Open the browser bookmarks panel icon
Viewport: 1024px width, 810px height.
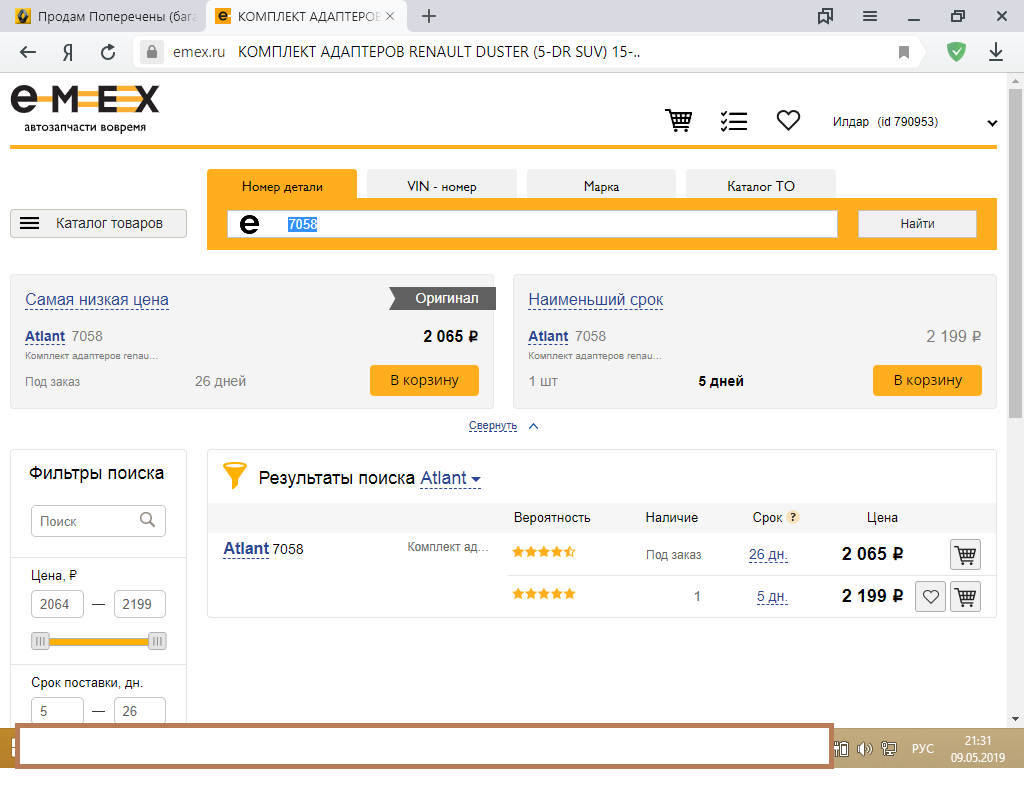[x=825, y=16]
